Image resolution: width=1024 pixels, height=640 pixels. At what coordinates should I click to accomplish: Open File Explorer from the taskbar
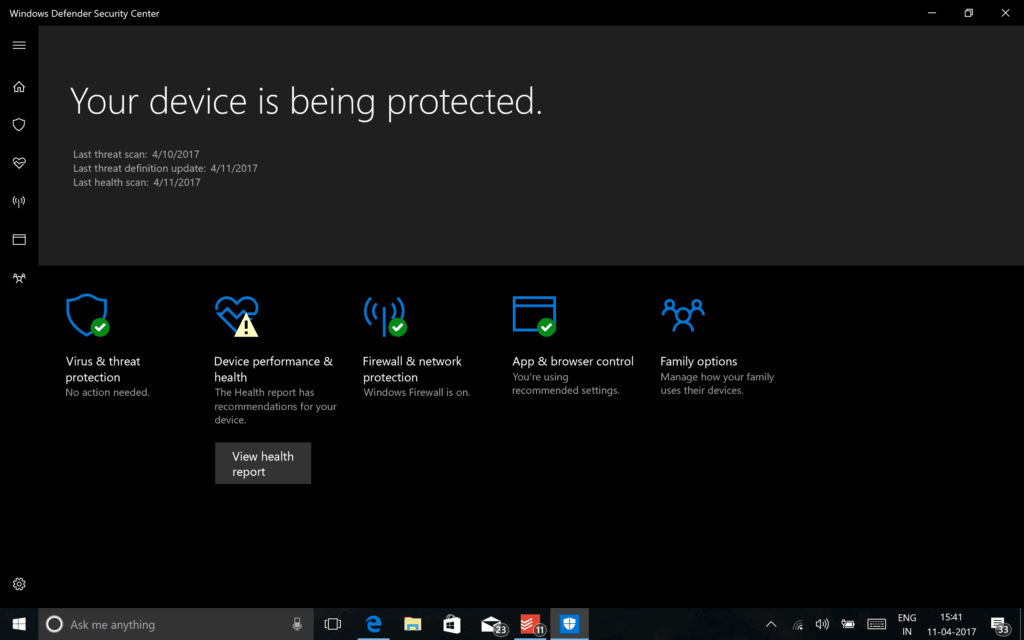412,624
